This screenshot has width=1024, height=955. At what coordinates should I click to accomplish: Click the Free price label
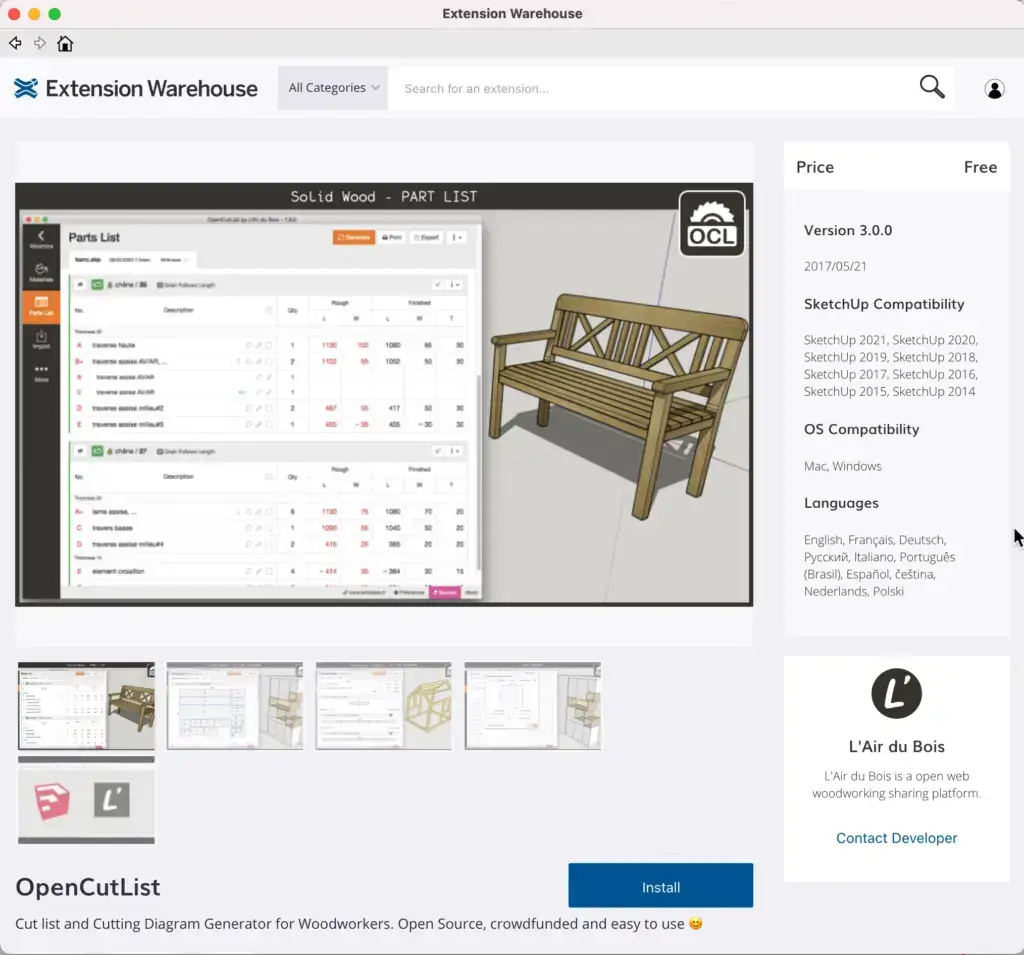pyautogui.click(x=980, y=167)
